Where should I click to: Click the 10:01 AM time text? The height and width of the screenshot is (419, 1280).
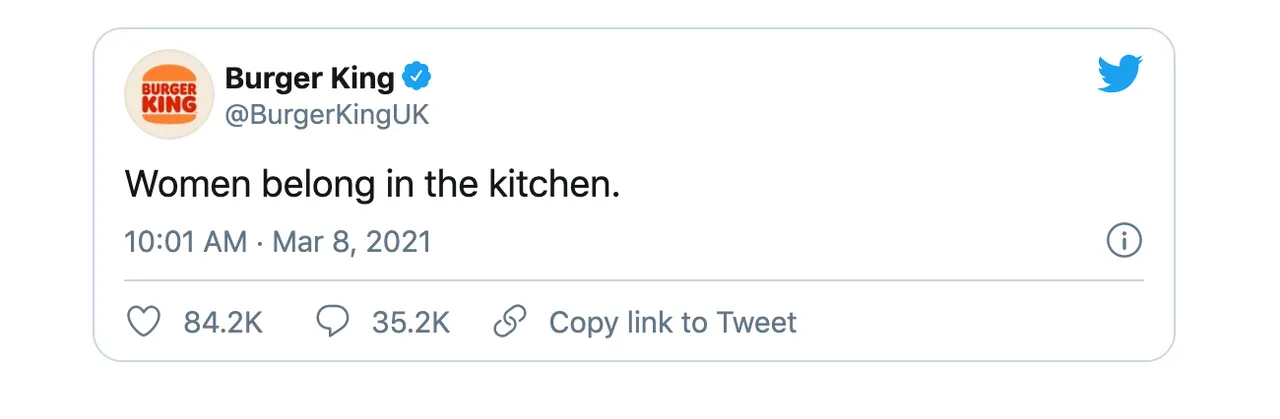pos(186,242)
